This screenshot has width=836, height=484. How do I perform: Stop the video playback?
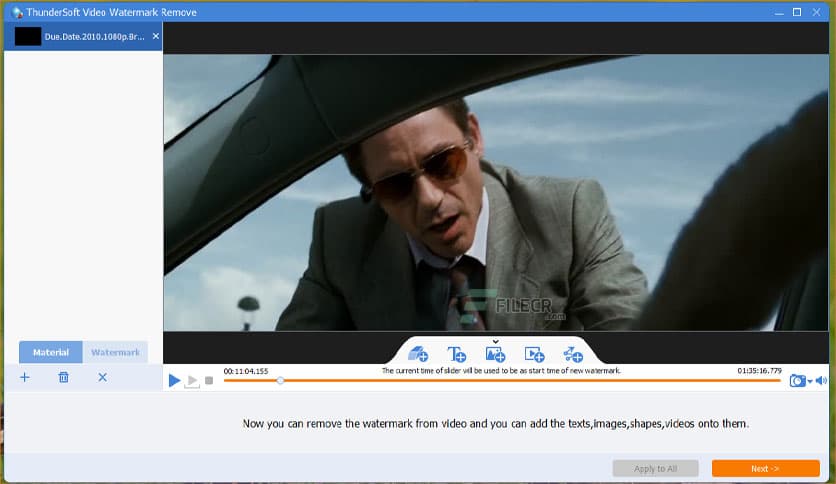[209, 381]
